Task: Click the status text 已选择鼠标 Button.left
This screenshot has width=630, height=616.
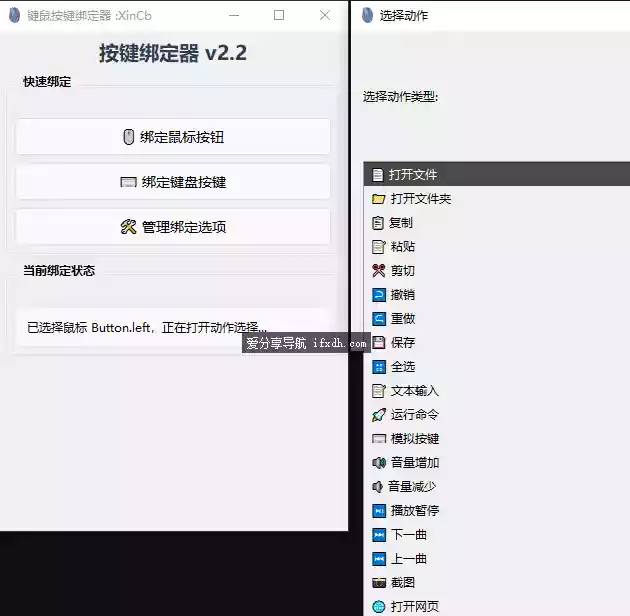Action: [89, 327]
